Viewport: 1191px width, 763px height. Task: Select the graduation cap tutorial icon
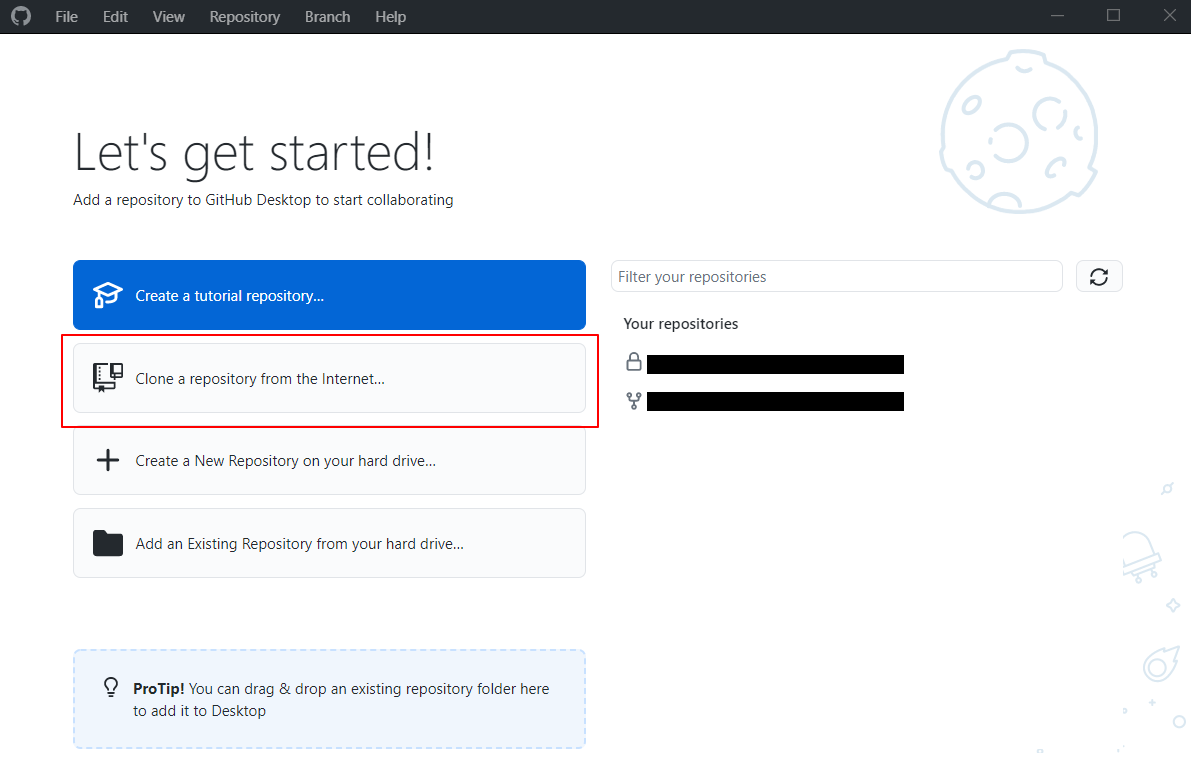coord(107,295)
